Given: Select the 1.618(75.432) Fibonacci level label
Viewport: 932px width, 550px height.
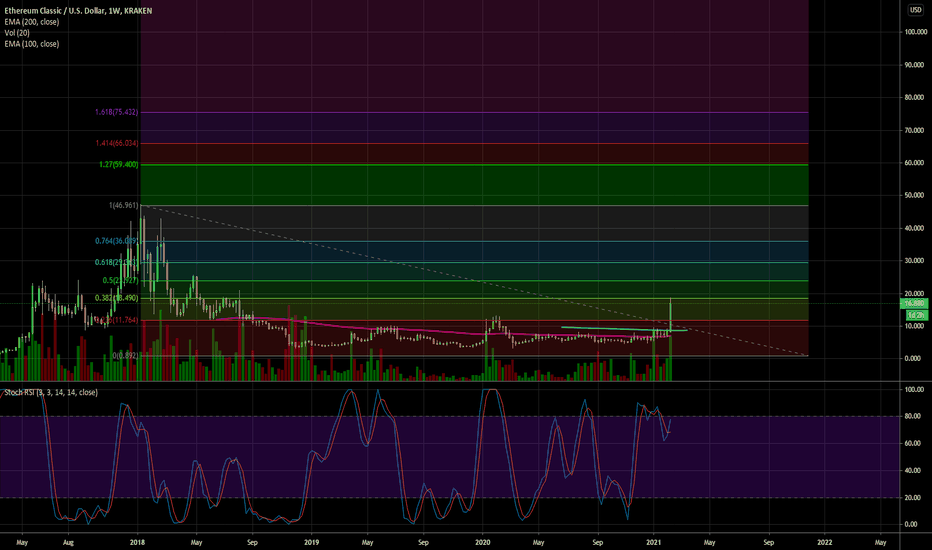Looking at the screenshot, I should 116,112.
